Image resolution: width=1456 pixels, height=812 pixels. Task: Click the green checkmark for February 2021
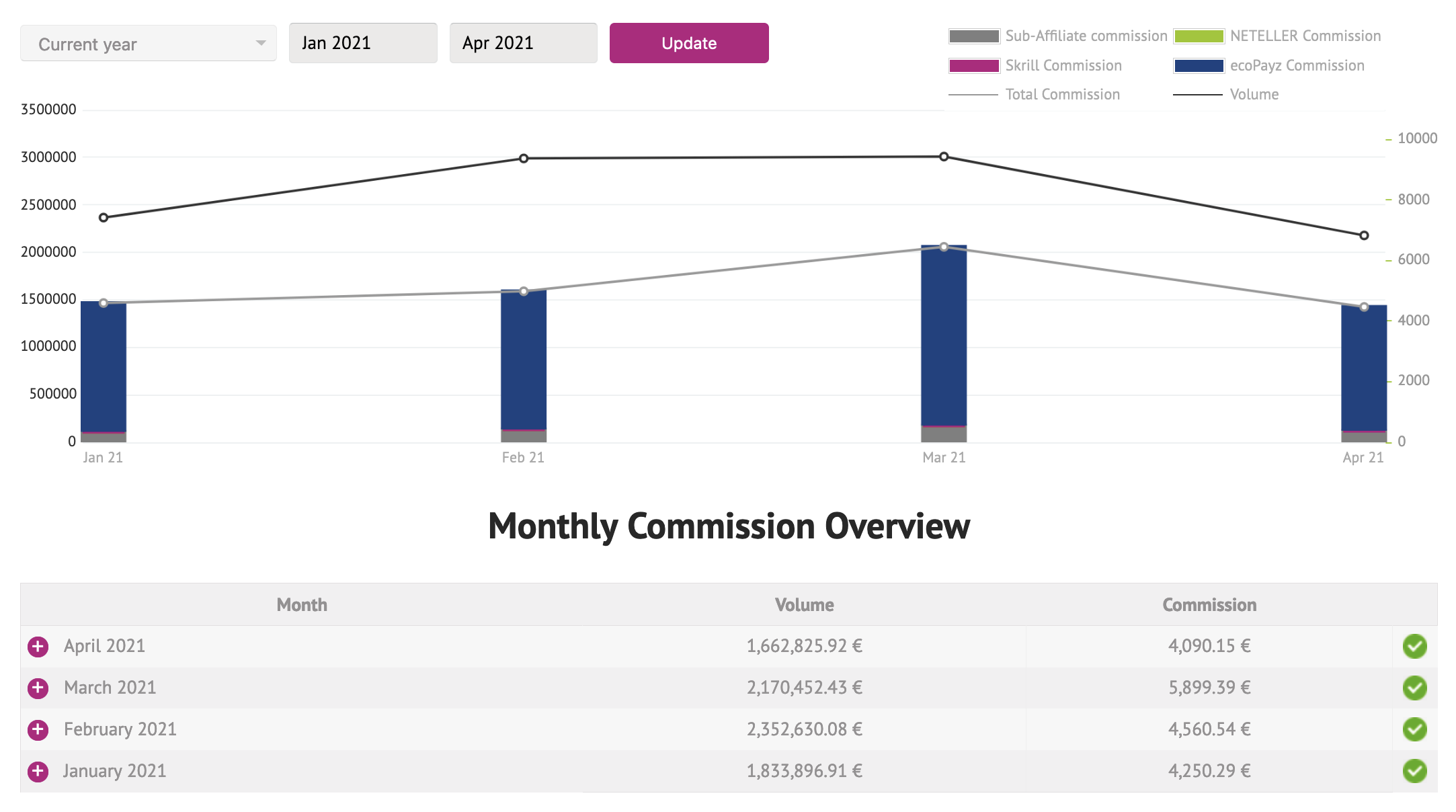coord(1414,730)
